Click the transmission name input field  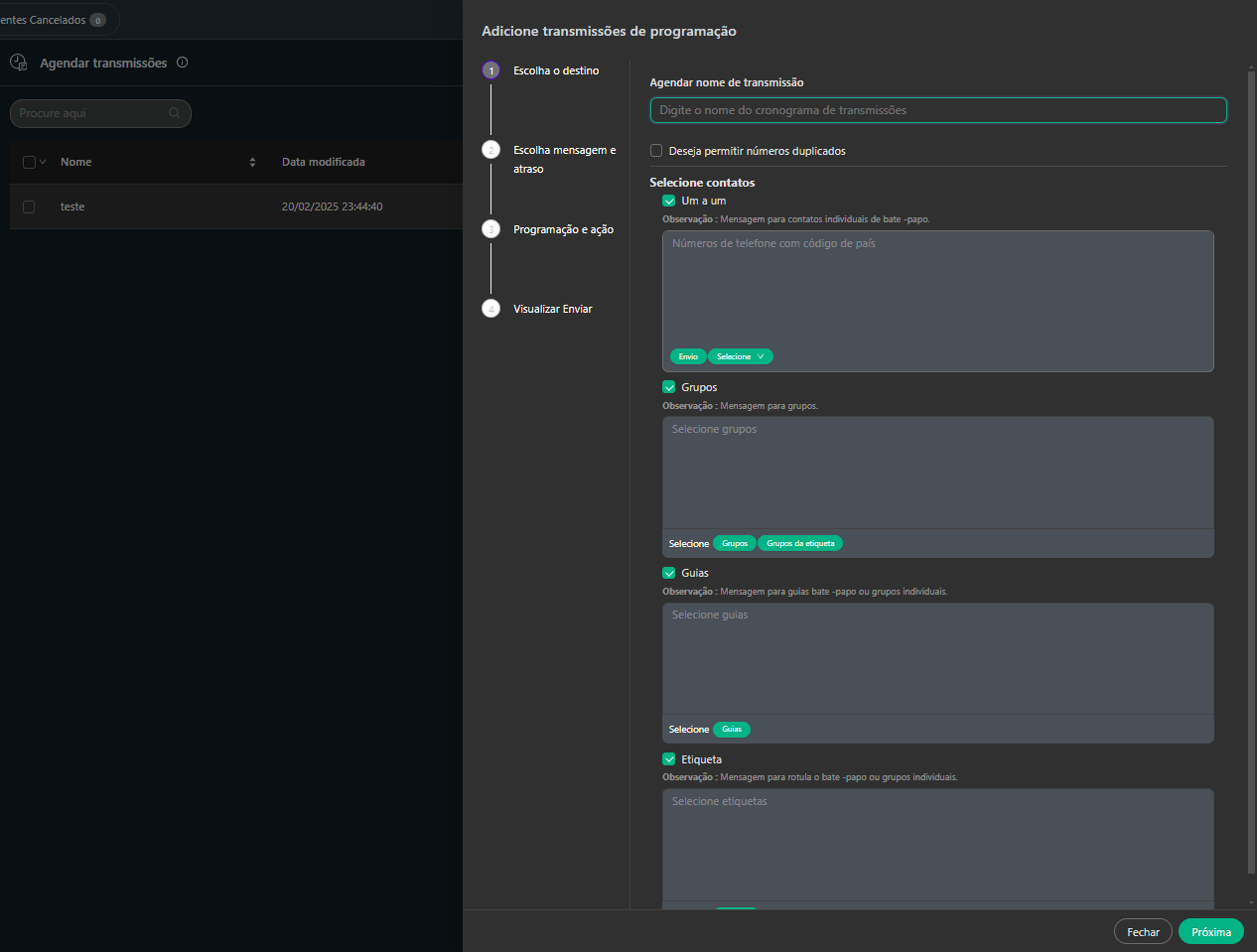[937, 110]
